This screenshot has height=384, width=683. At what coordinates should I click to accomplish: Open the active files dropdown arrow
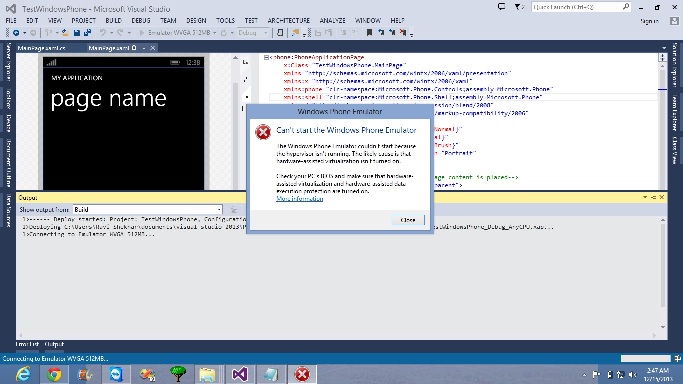tap(664, 48)
